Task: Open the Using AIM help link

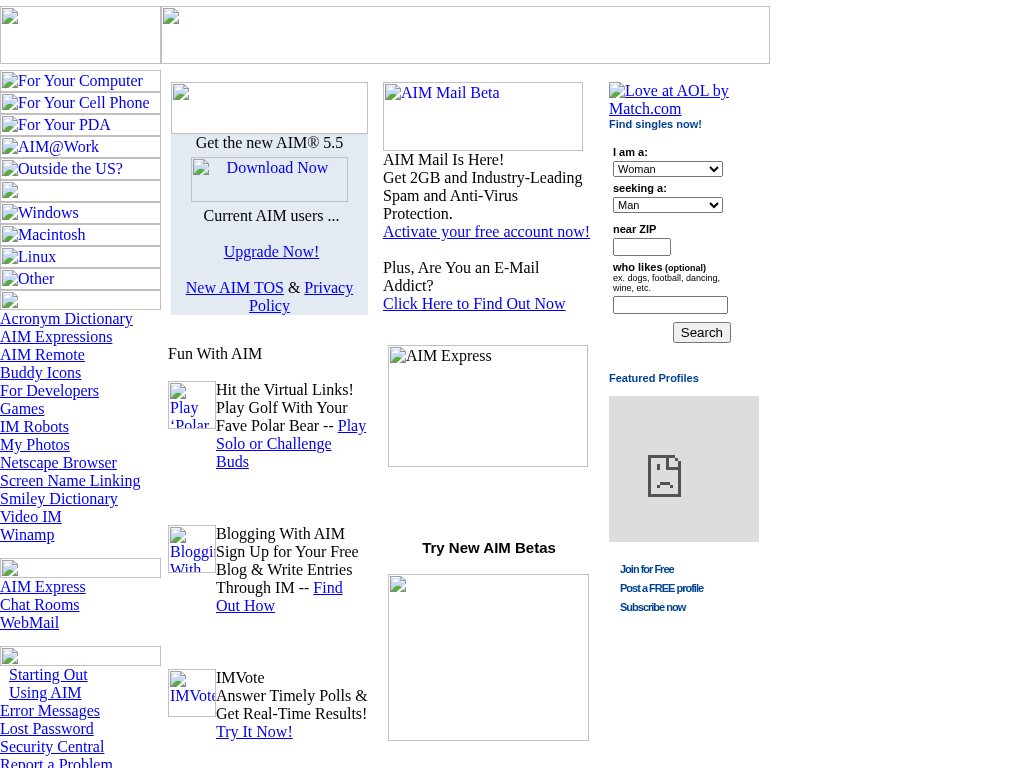Action: 45,693
